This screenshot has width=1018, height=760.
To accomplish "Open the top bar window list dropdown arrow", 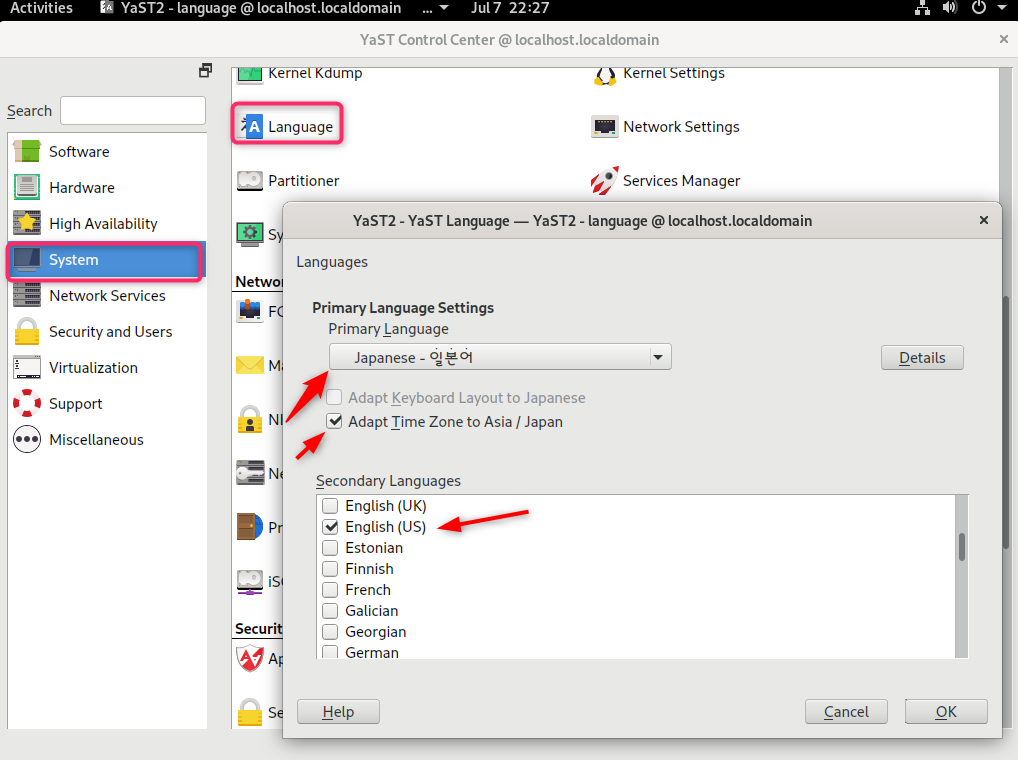I will click(444, 8).
